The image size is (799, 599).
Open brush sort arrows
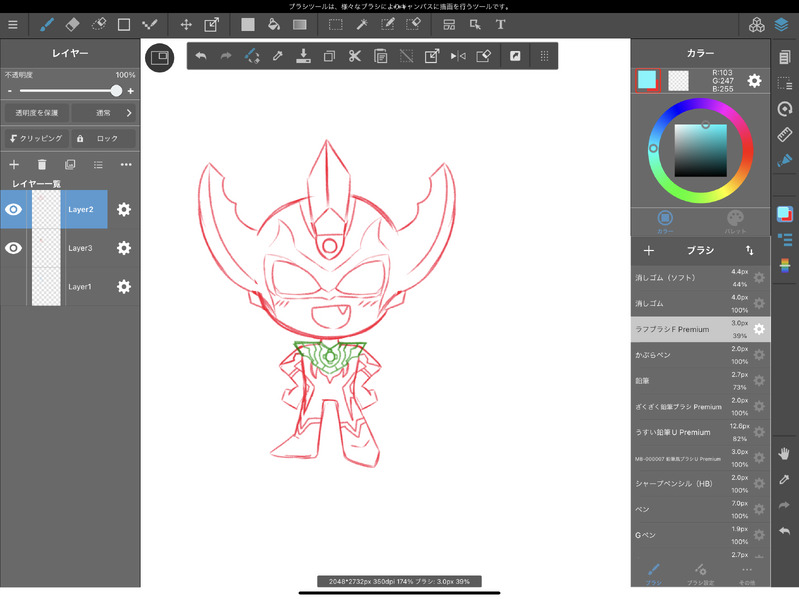point(750,250)
